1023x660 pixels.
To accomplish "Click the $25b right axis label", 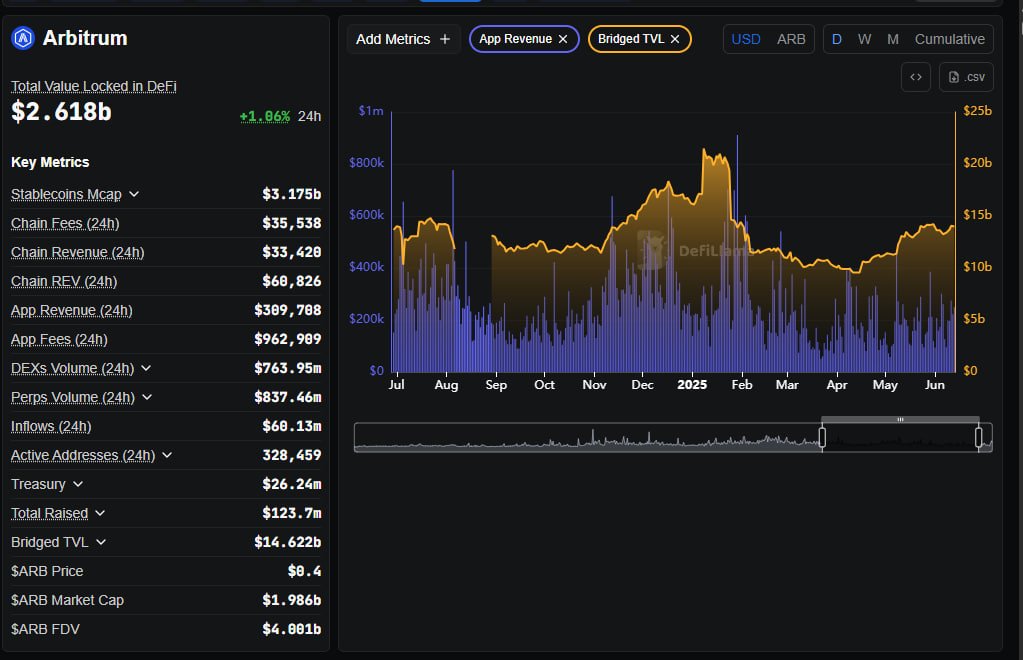I will click(x=977, y=111).
